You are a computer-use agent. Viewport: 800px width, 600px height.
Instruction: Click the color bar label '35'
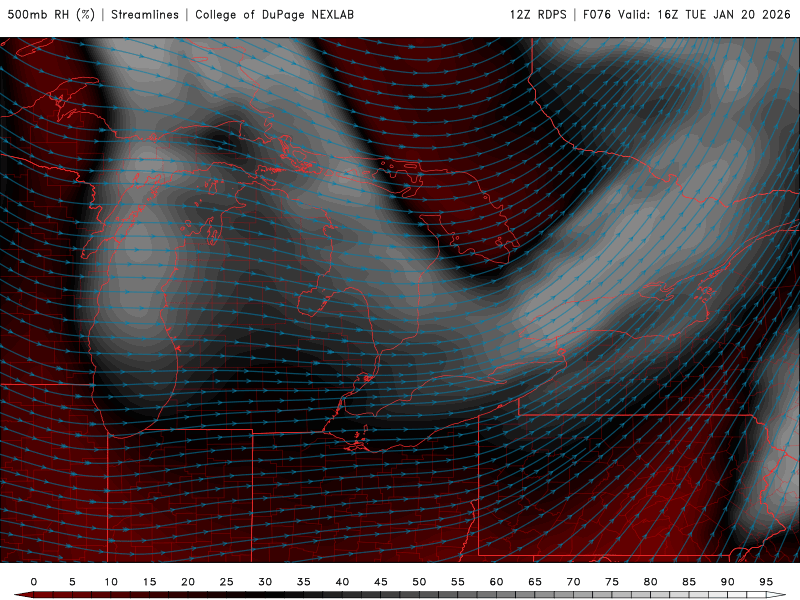(304, 582)
